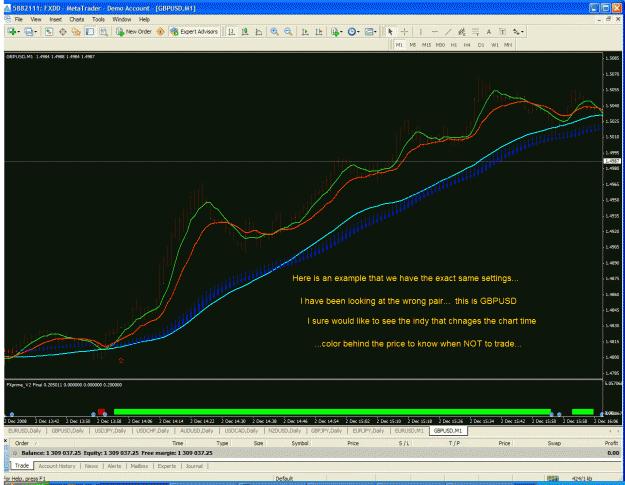Open the Journal terminal tab
625x485 pixels.
coord(194,466)
